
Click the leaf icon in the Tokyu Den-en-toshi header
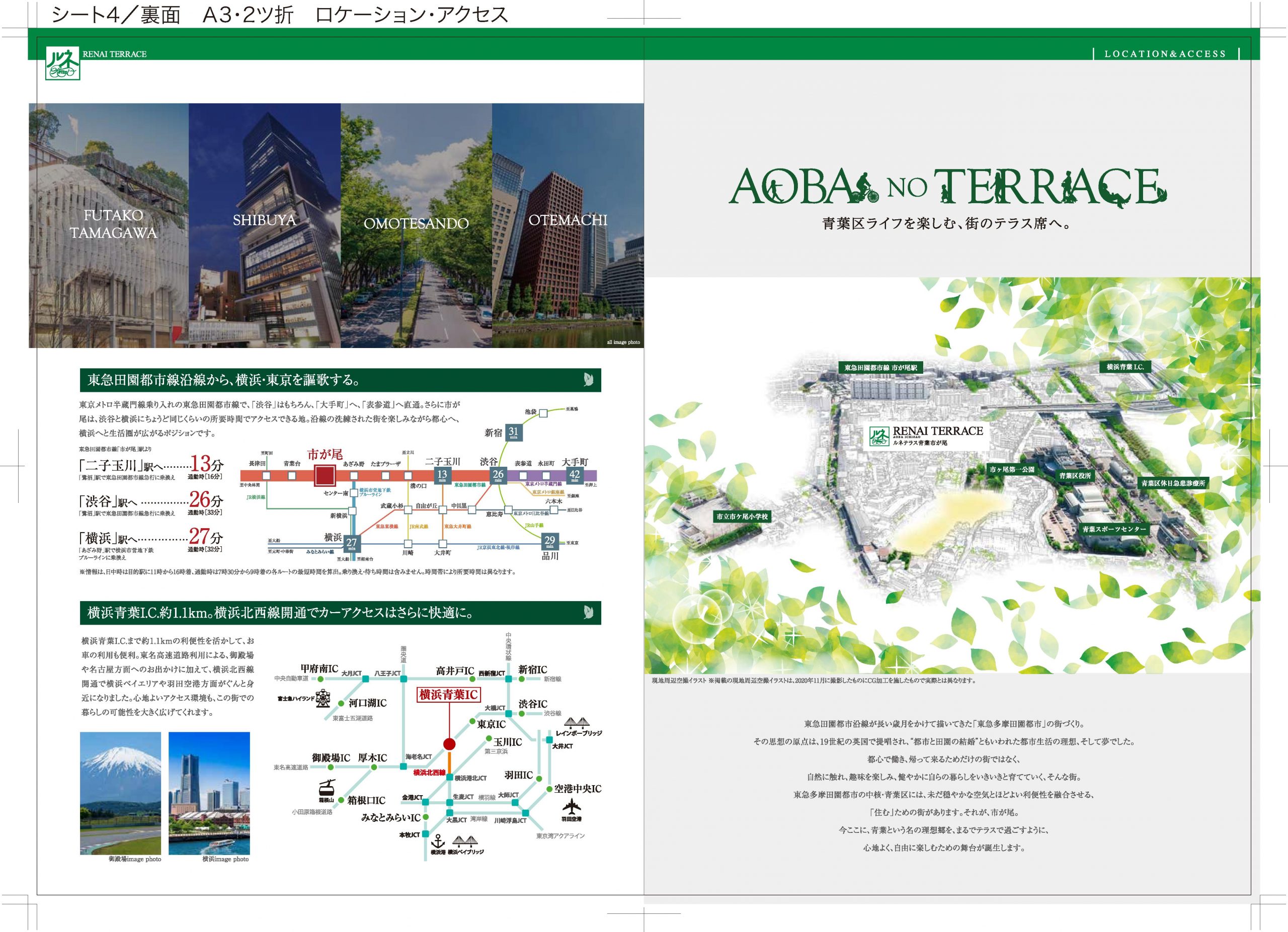click(x=588, y=380)
